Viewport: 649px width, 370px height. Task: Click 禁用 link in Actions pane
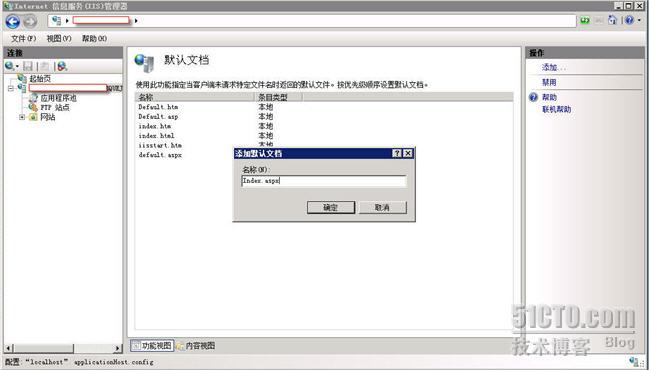(549, 82)
